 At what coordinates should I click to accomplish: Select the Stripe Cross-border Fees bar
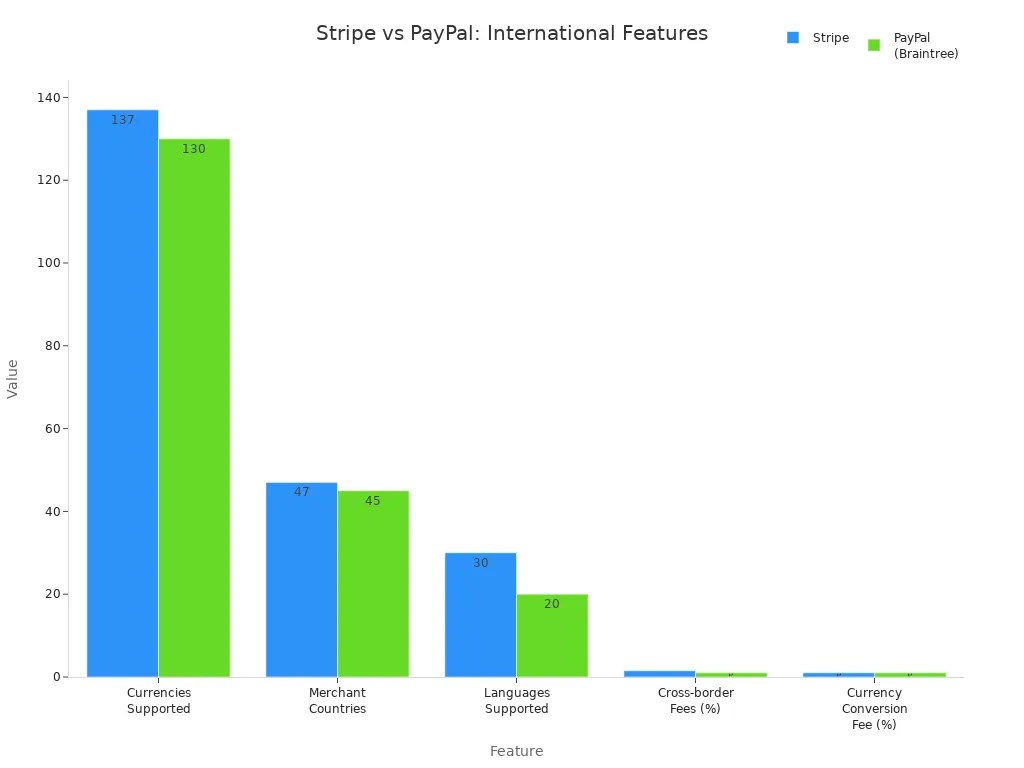[658, 673]
